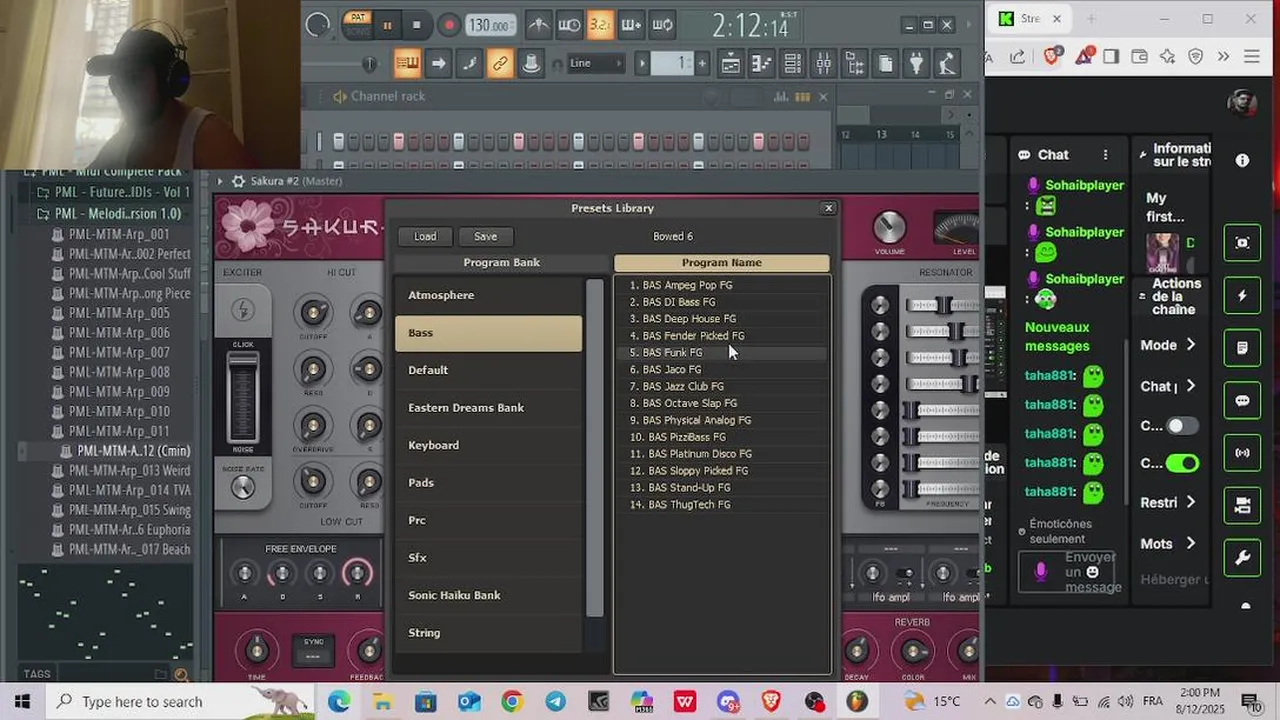Click the tempo 130.000 field
This screenshot has width=1280, height=720.
click(x=490, y=25)
